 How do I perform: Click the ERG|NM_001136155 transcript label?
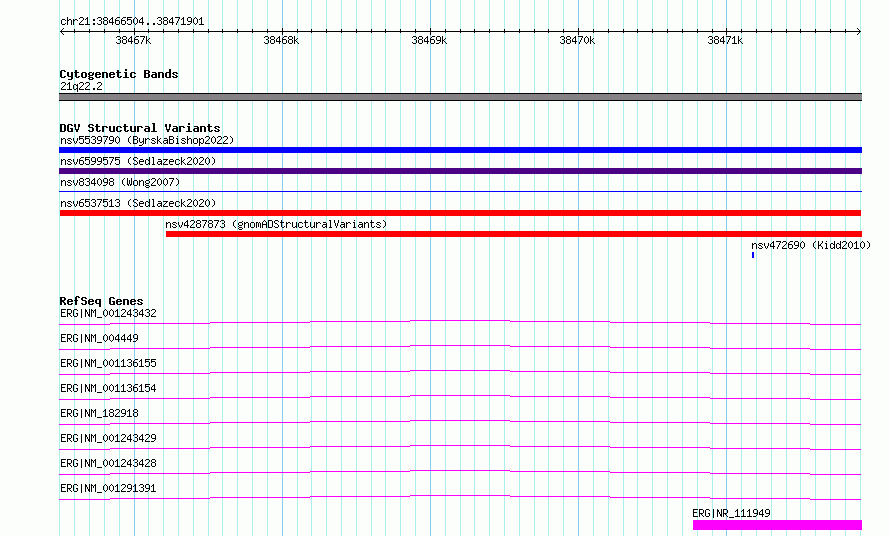click(108, 363)
